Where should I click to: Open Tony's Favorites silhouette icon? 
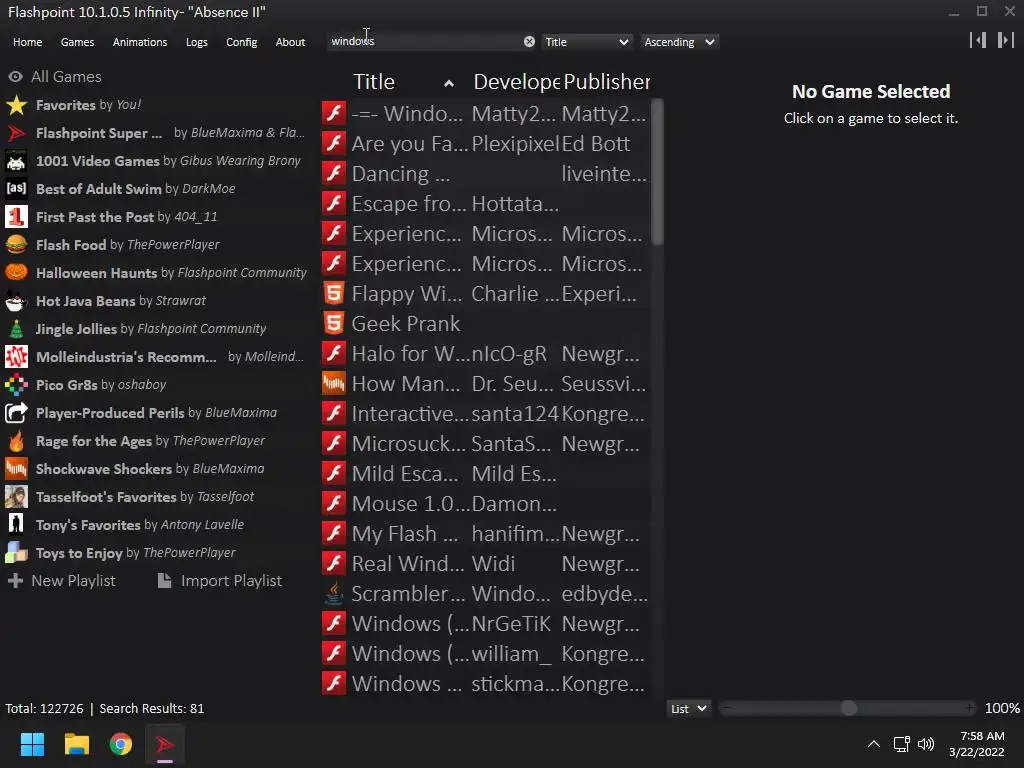point(16,525)
